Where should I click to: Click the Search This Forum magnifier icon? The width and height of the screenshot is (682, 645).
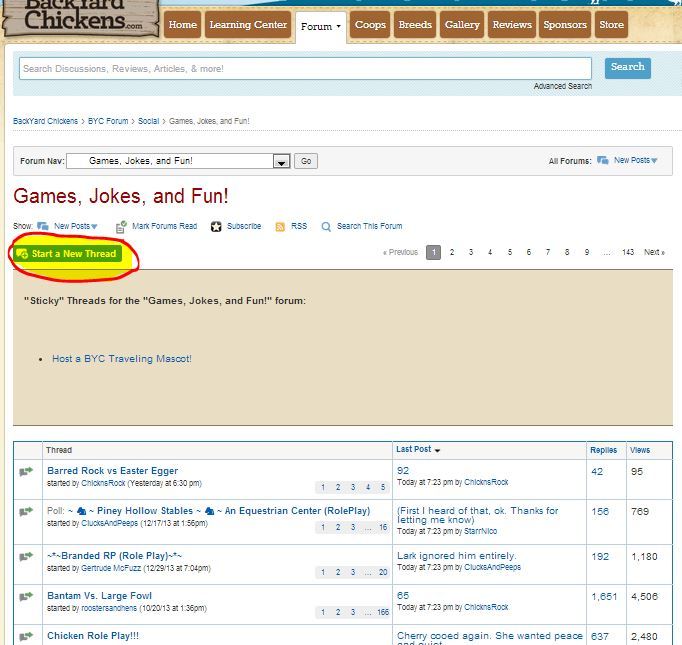click(326, 227)
